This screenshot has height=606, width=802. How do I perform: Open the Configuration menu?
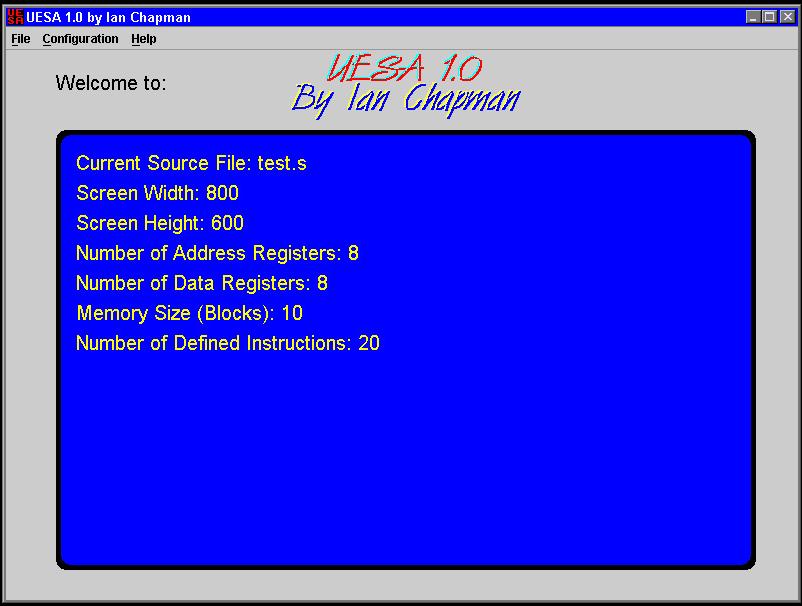tap(80, 39)
